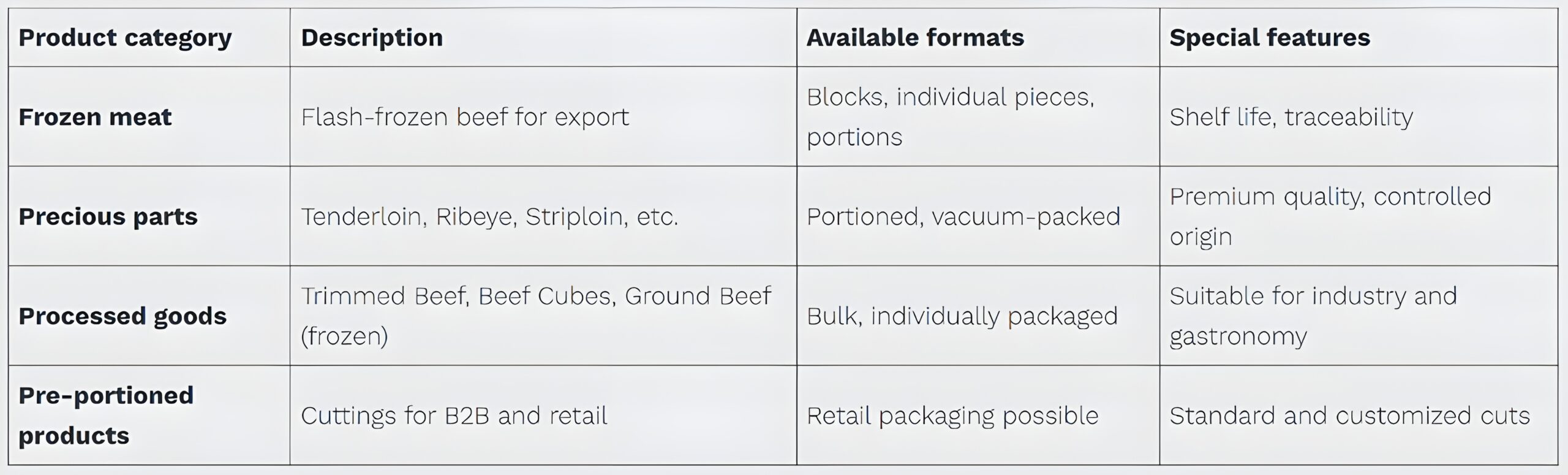Click the Description column header
The image size is (1568, 475).
tap(372, 38)
